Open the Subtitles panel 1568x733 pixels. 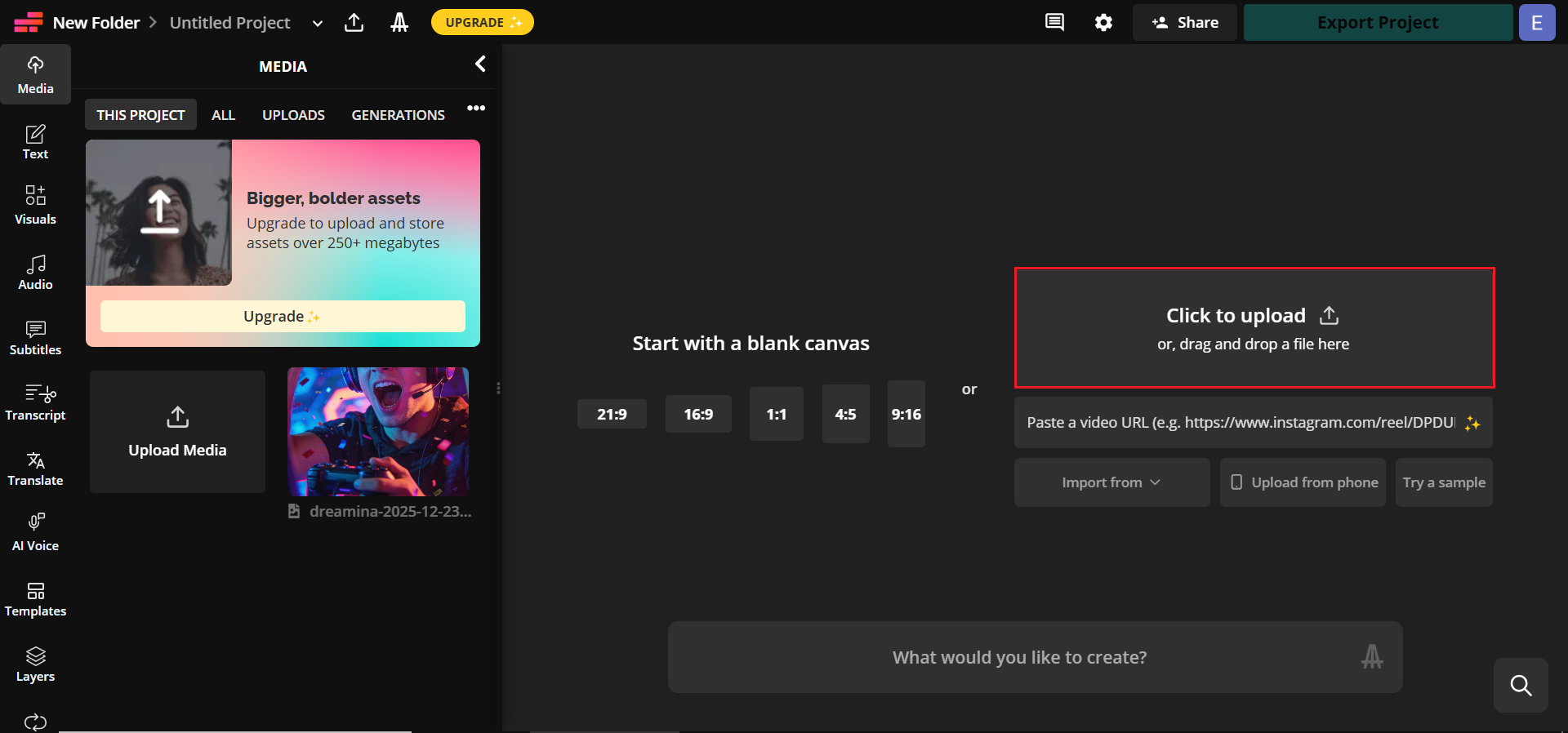click(x=35, y=337)
